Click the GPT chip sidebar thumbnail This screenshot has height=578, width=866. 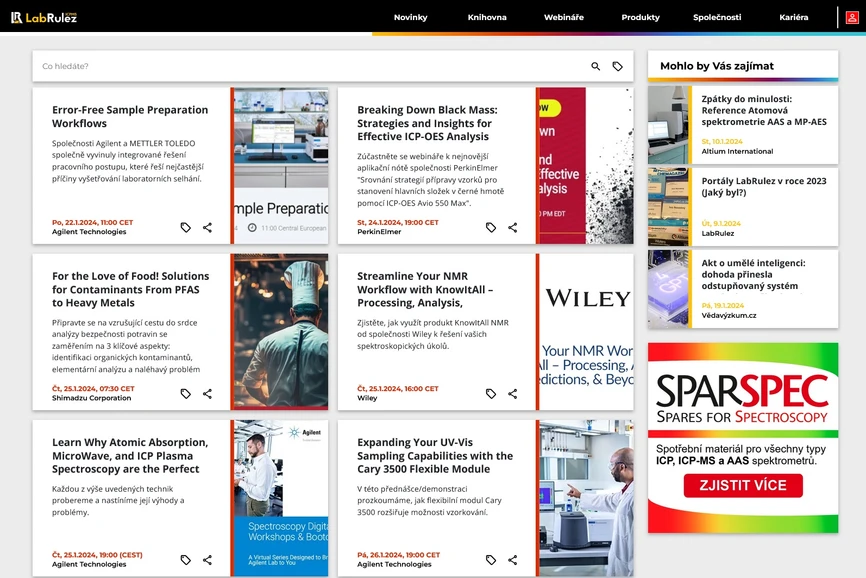point(668,289)
